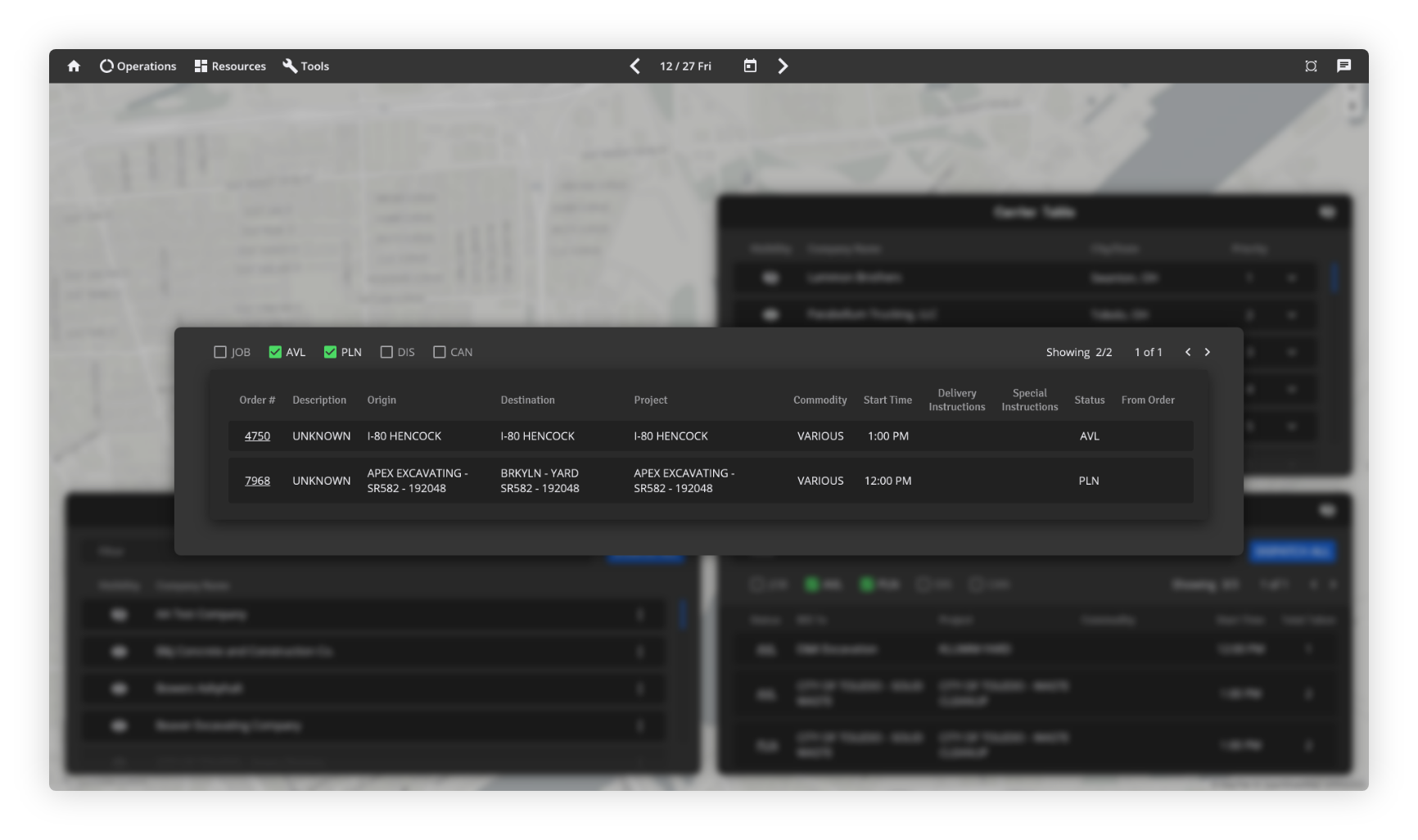This screenshot has height=840, width=1418.
Task: Go to next page of orders
Action: pos(1207,352)
